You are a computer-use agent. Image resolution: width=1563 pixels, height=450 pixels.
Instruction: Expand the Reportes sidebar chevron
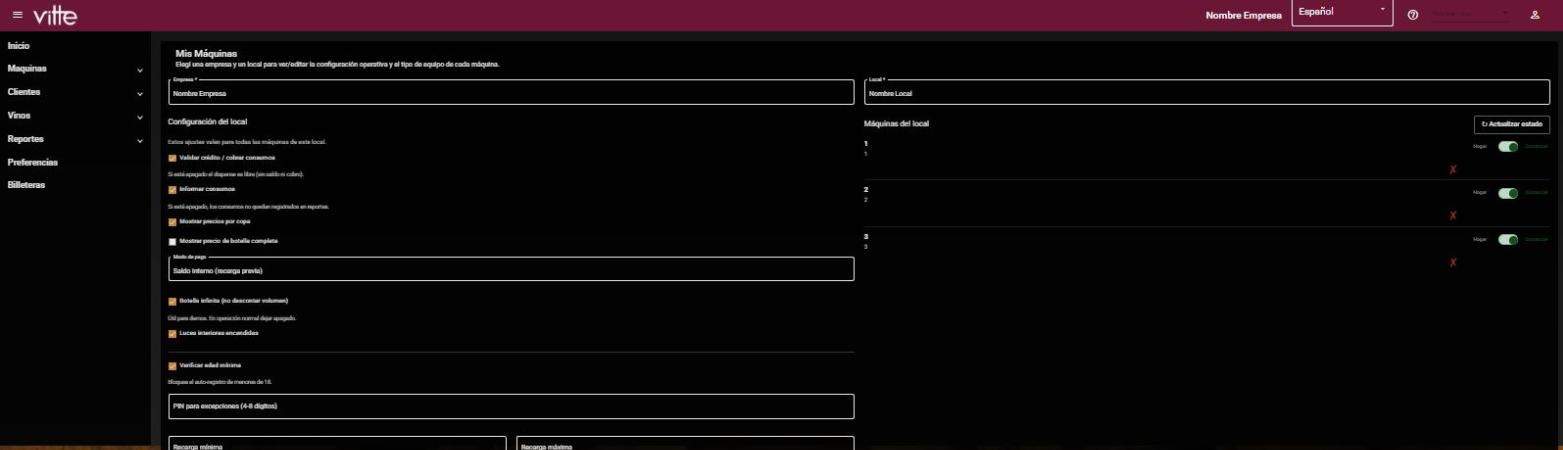click(x=140, y=141)
